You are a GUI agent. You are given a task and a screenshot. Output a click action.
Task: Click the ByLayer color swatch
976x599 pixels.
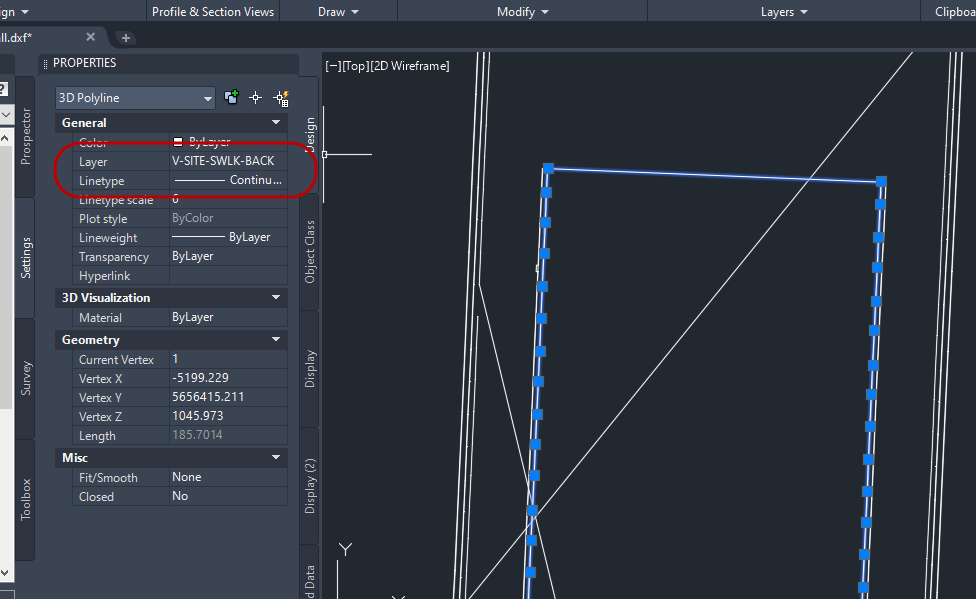(178, 142)
